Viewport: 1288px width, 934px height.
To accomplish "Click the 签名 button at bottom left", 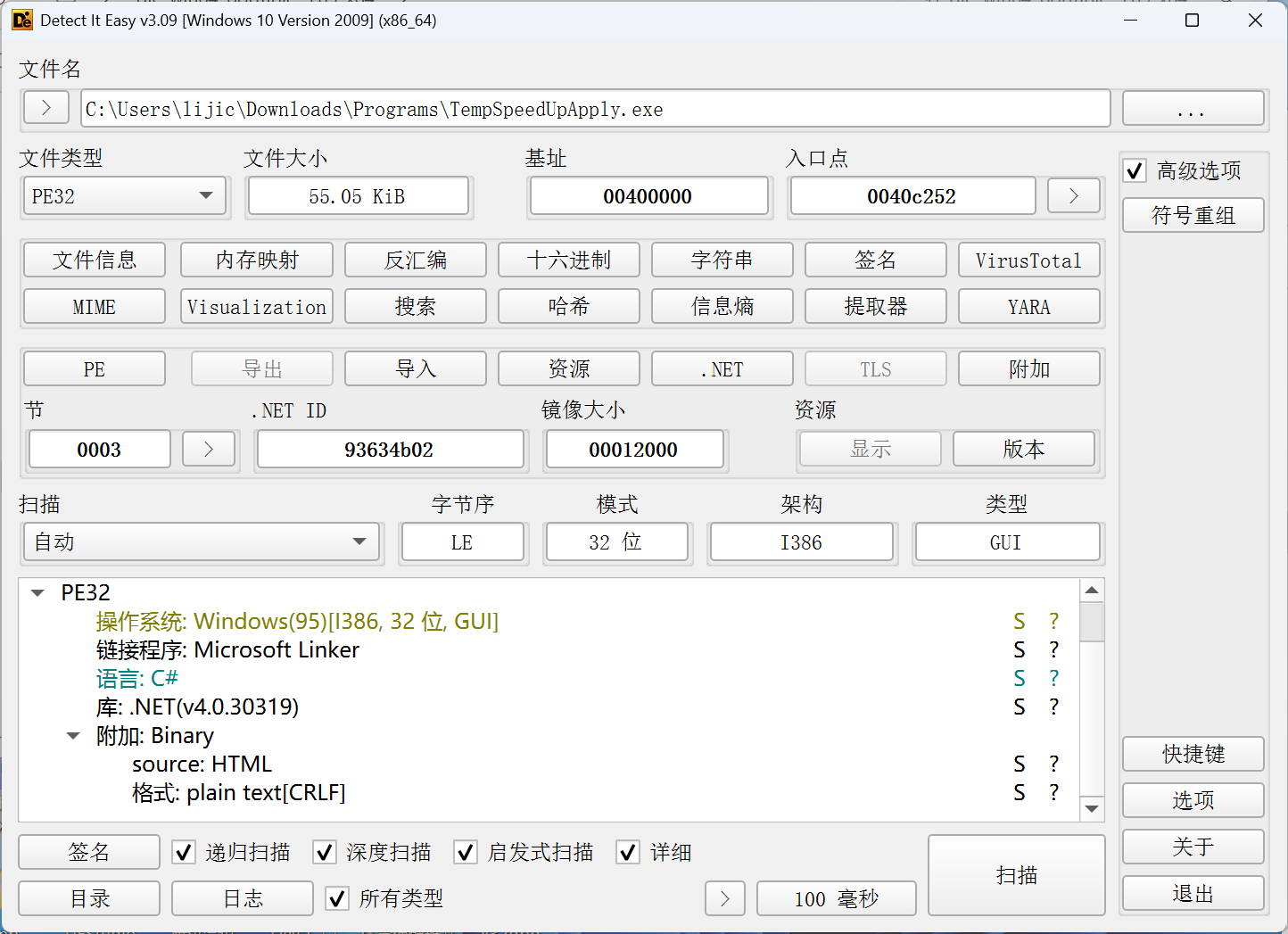I will coord(89,852).
